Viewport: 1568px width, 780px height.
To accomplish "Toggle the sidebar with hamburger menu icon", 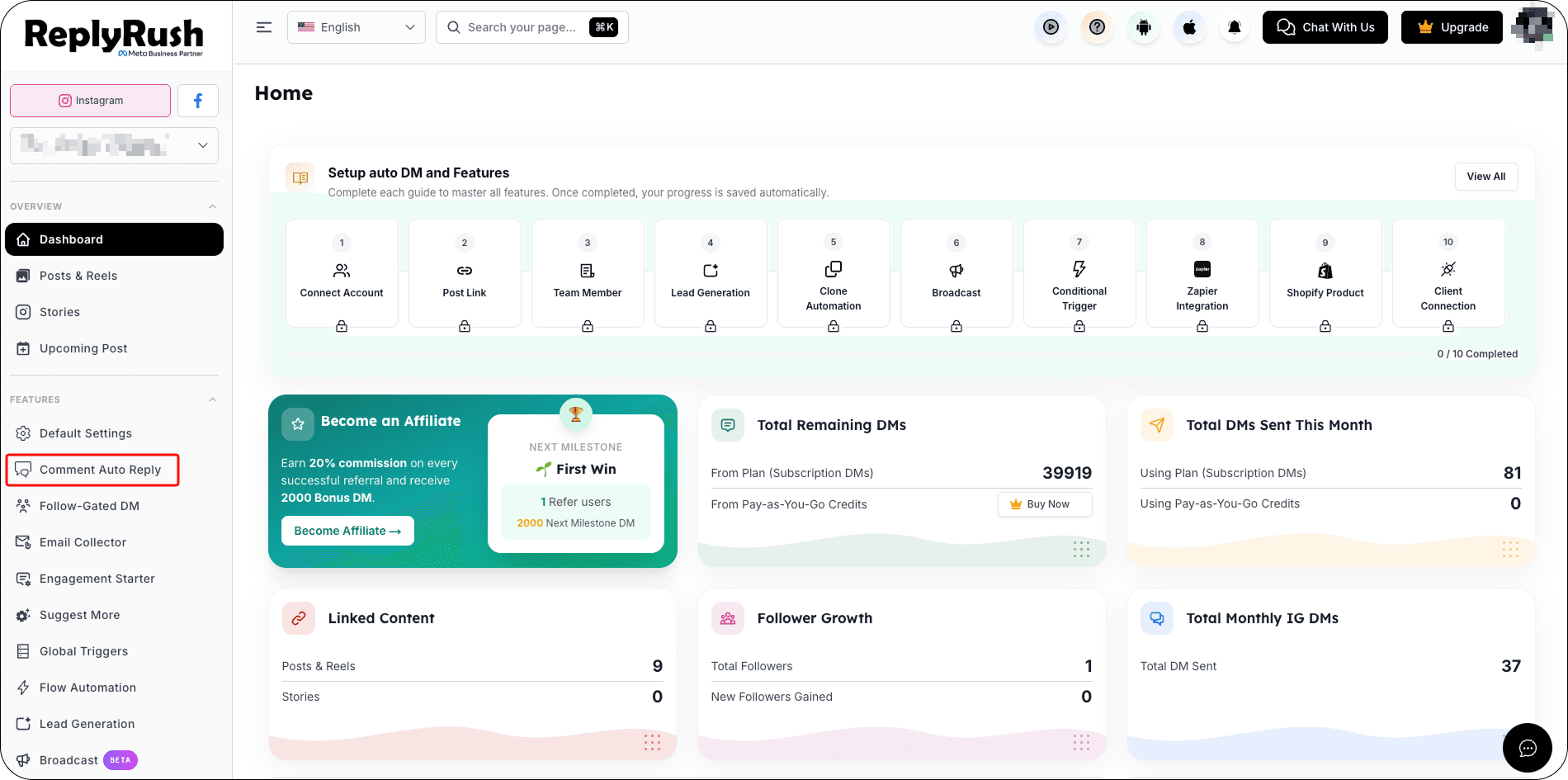I will point(264,27).
